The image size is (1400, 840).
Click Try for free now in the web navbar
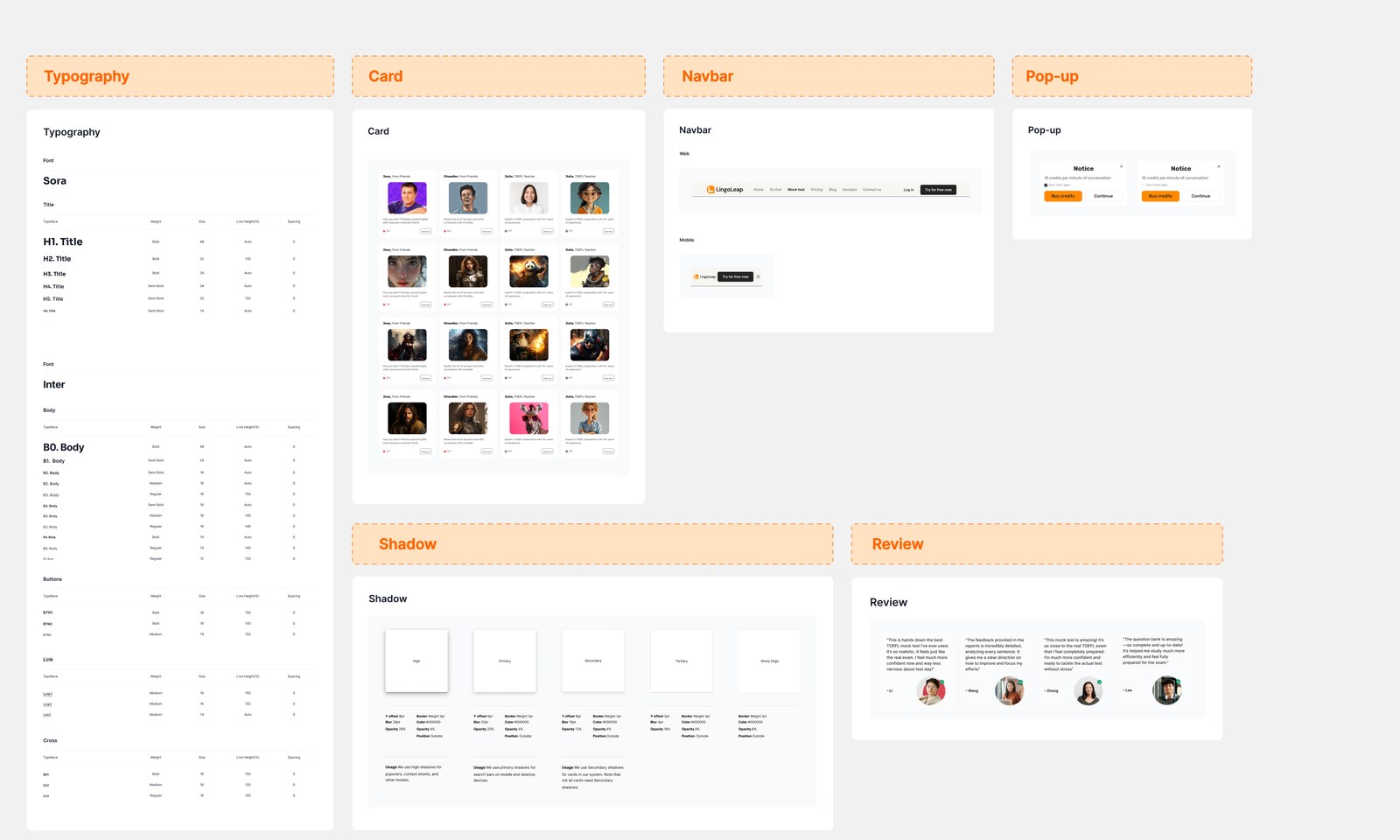pyautogui.click(x=938, y=190)
